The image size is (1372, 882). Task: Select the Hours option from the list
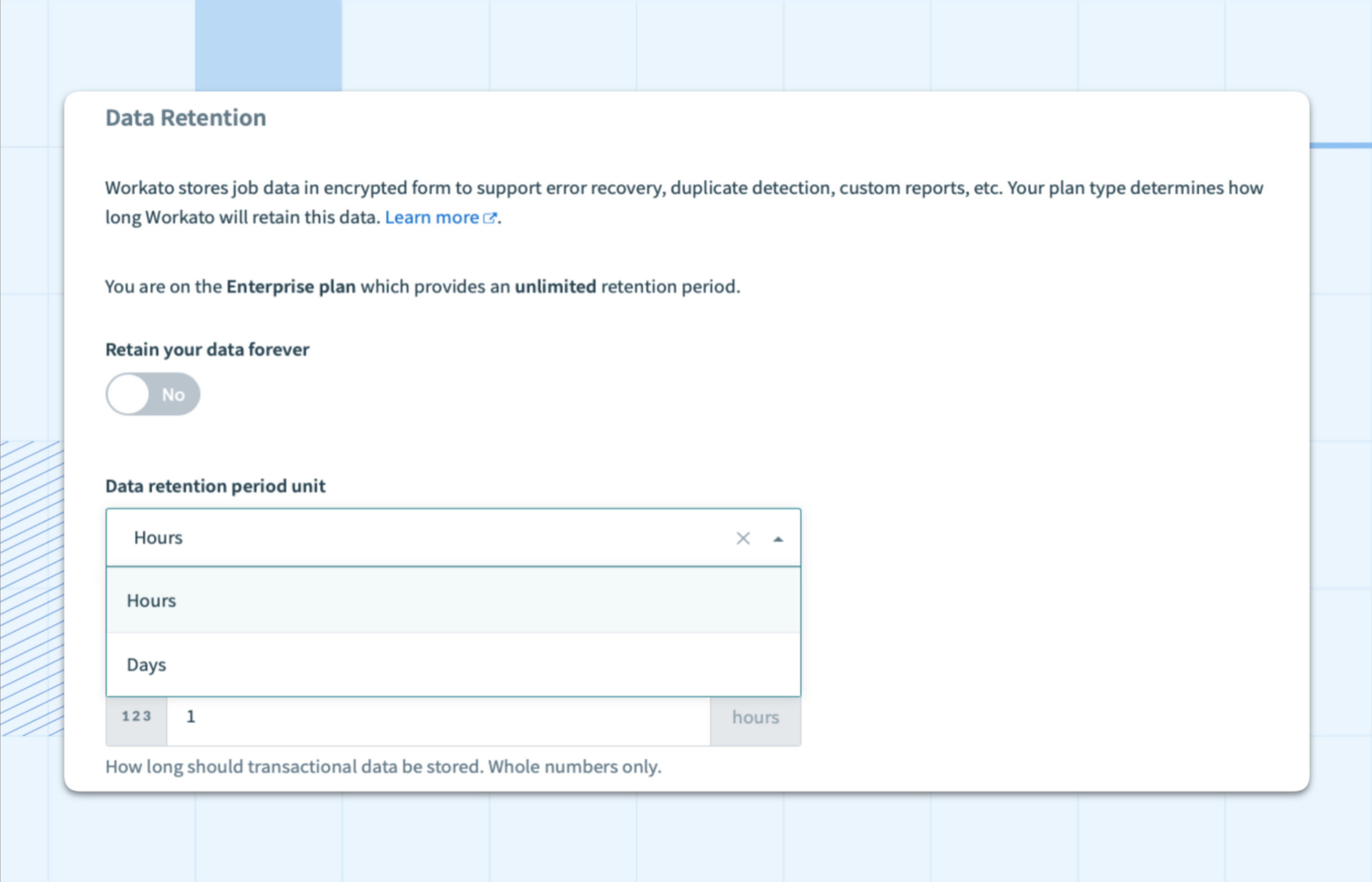tap(151, 601)
